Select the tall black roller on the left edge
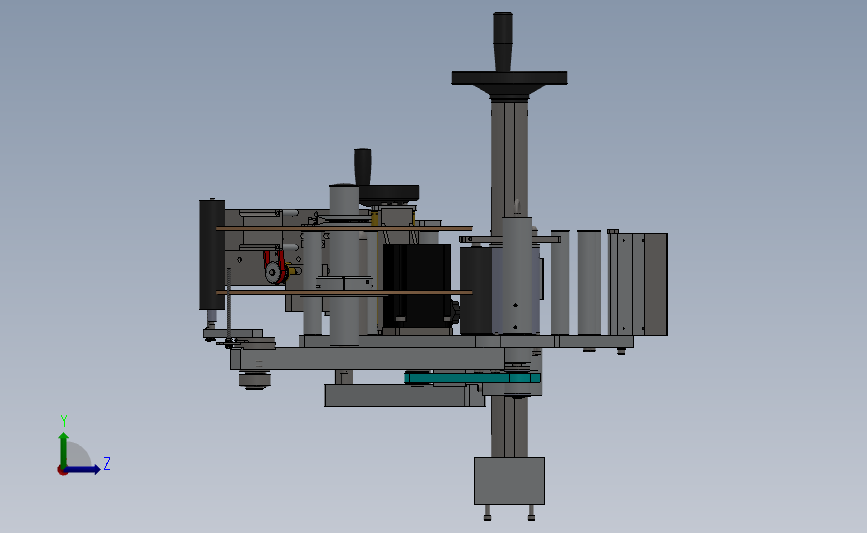The width and height of the screenshot is (867, 533). tap(212, 254)
